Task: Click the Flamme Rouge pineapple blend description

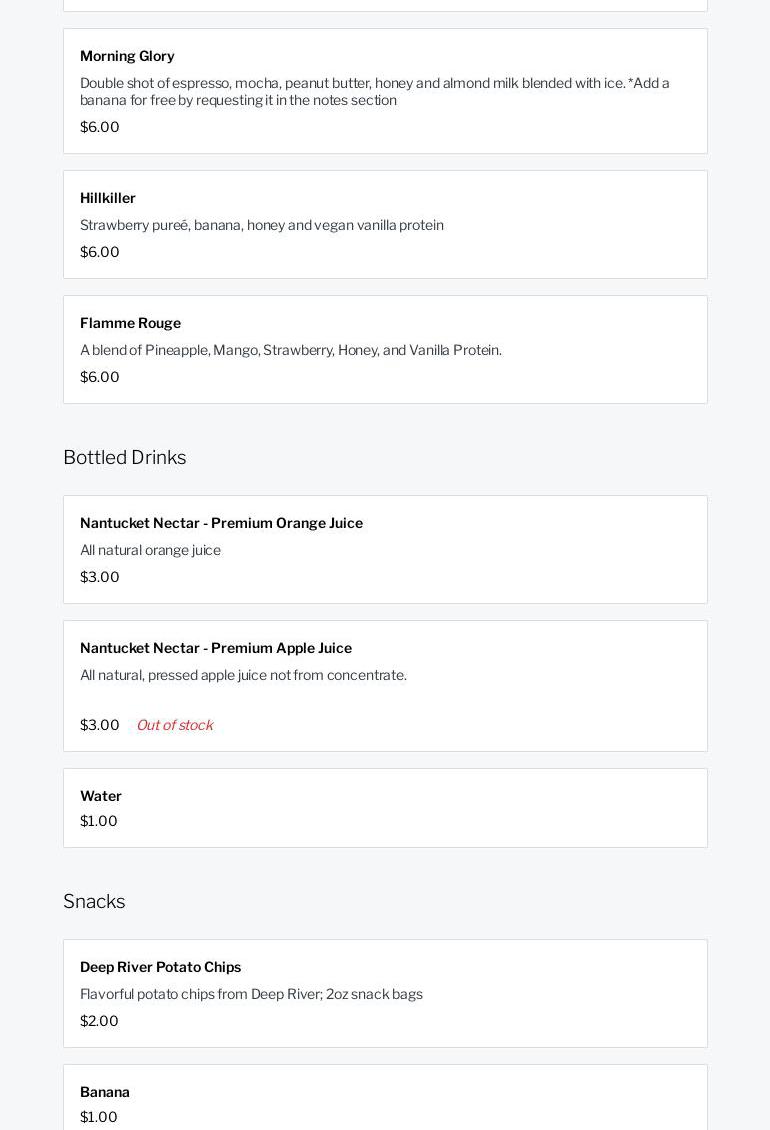Action: (x=291, y=350)
